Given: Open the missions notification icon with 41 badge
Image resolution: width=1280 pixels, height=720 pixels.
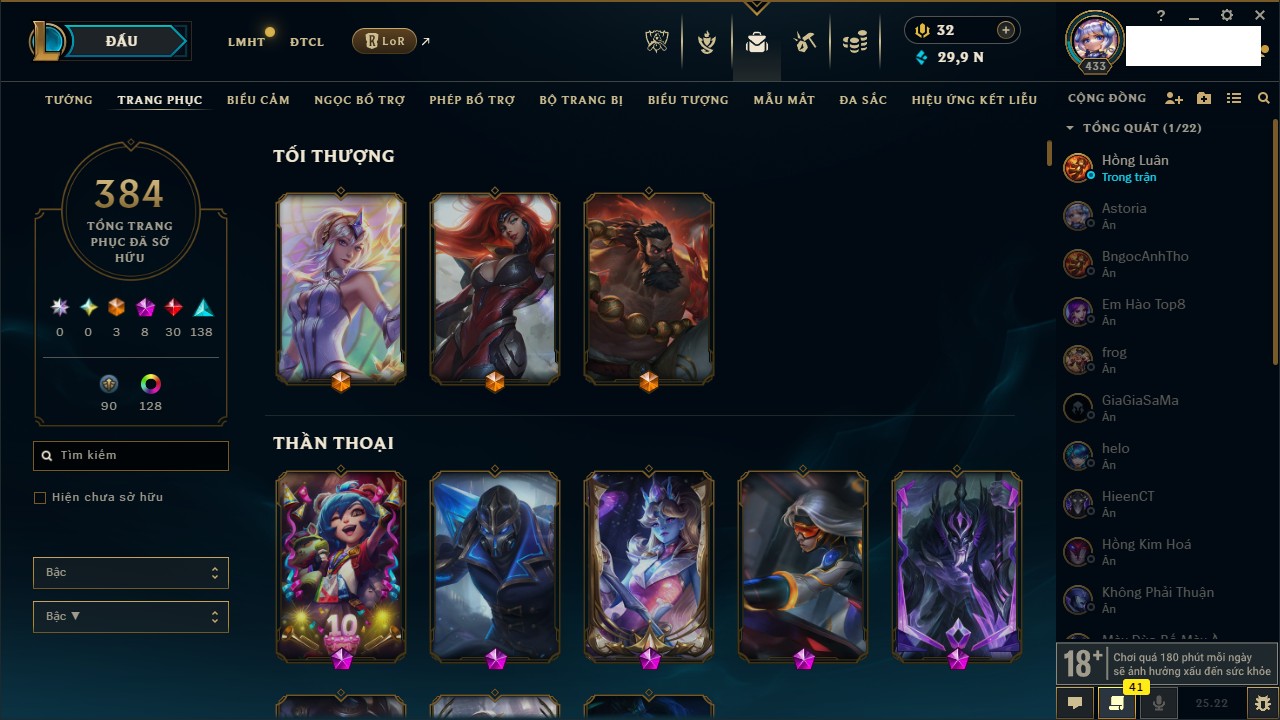Looking at the screenshot, I should tap(1117, 703).
